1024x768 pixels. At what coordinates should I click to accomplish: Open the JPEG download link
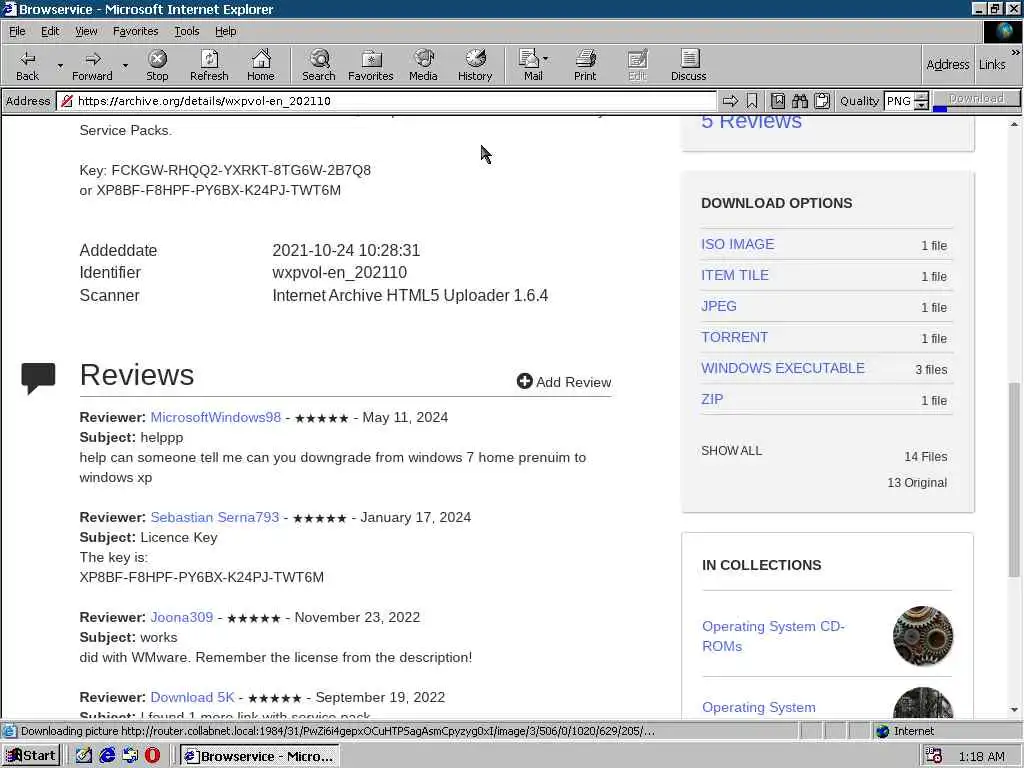718,306
